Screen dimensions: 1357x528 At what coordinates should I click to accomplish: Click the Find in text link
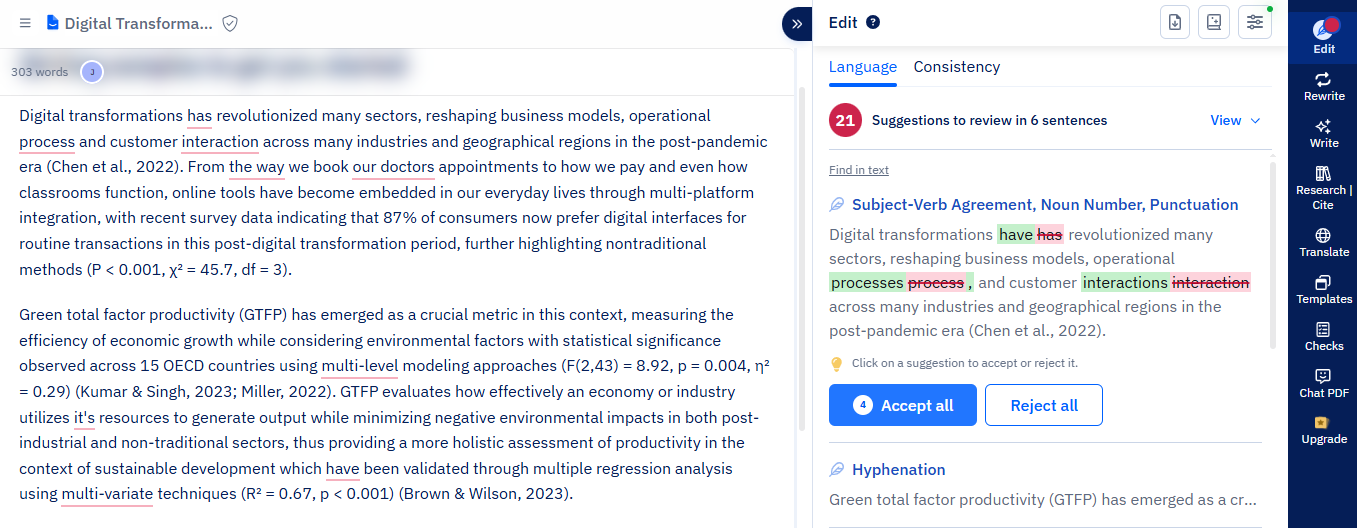[859, 170]
